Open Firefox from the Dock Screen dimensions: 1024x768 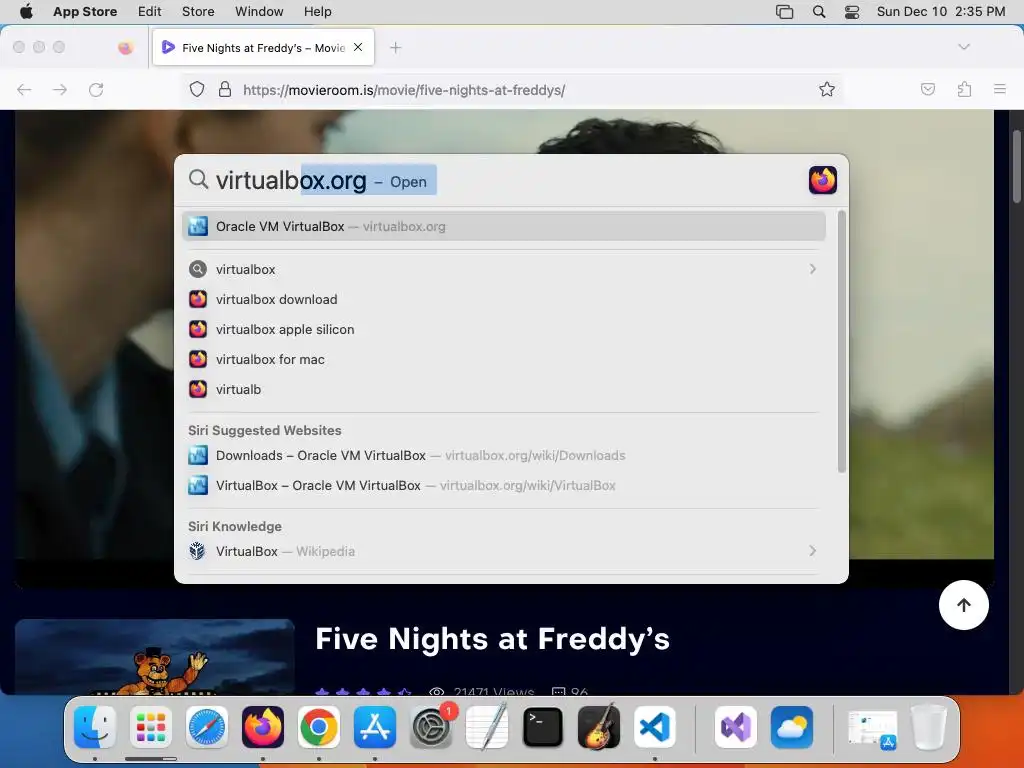pos(263,727)
